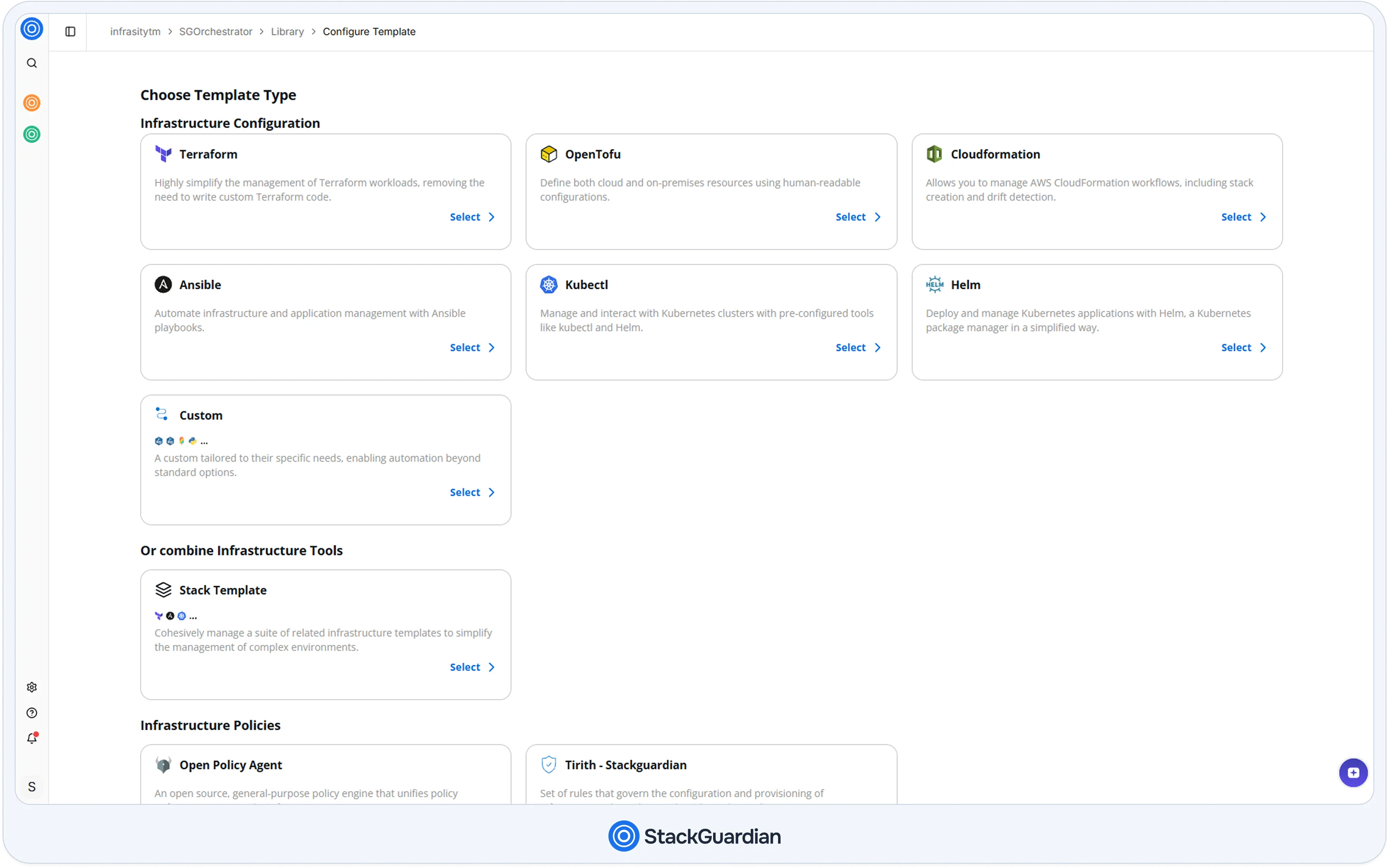The height and width of the screenshot is (868, 1389).
Task: Click the Choose Template Type heading
Action: (218, 95)
